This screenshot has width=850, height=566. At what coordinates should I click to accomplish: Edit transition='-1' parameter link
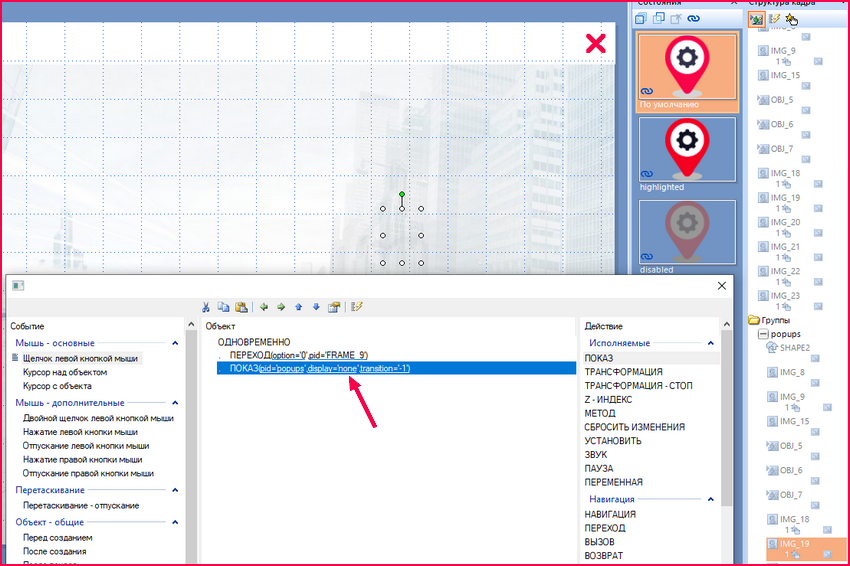(384, 369)
